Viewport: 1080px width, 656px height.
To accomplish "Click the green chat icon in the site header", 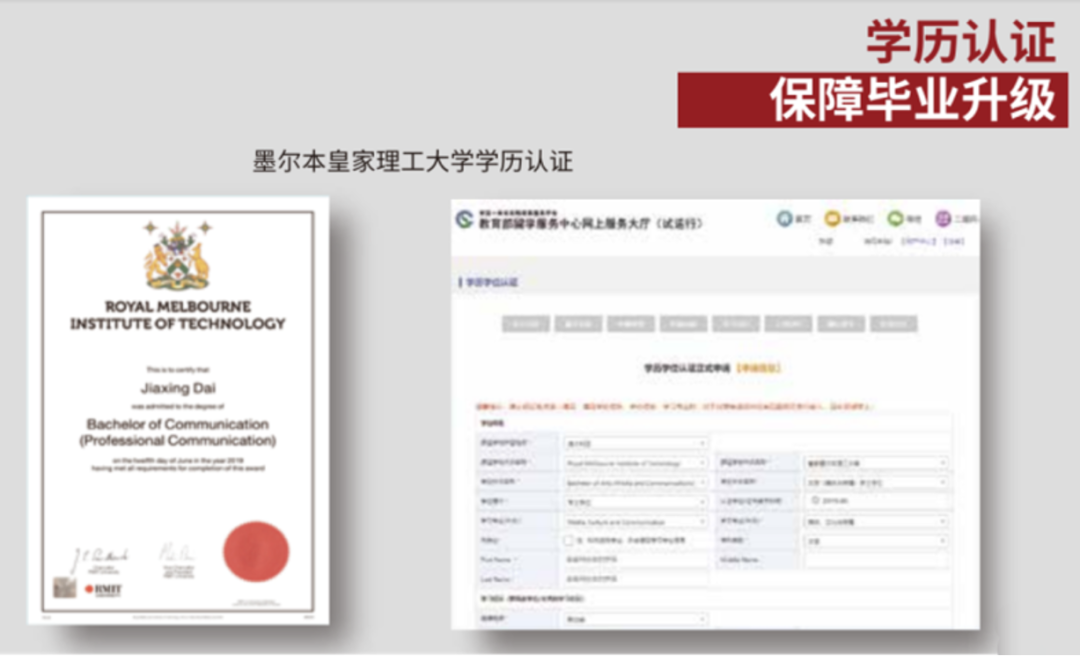I will click(x=895, y=218).
